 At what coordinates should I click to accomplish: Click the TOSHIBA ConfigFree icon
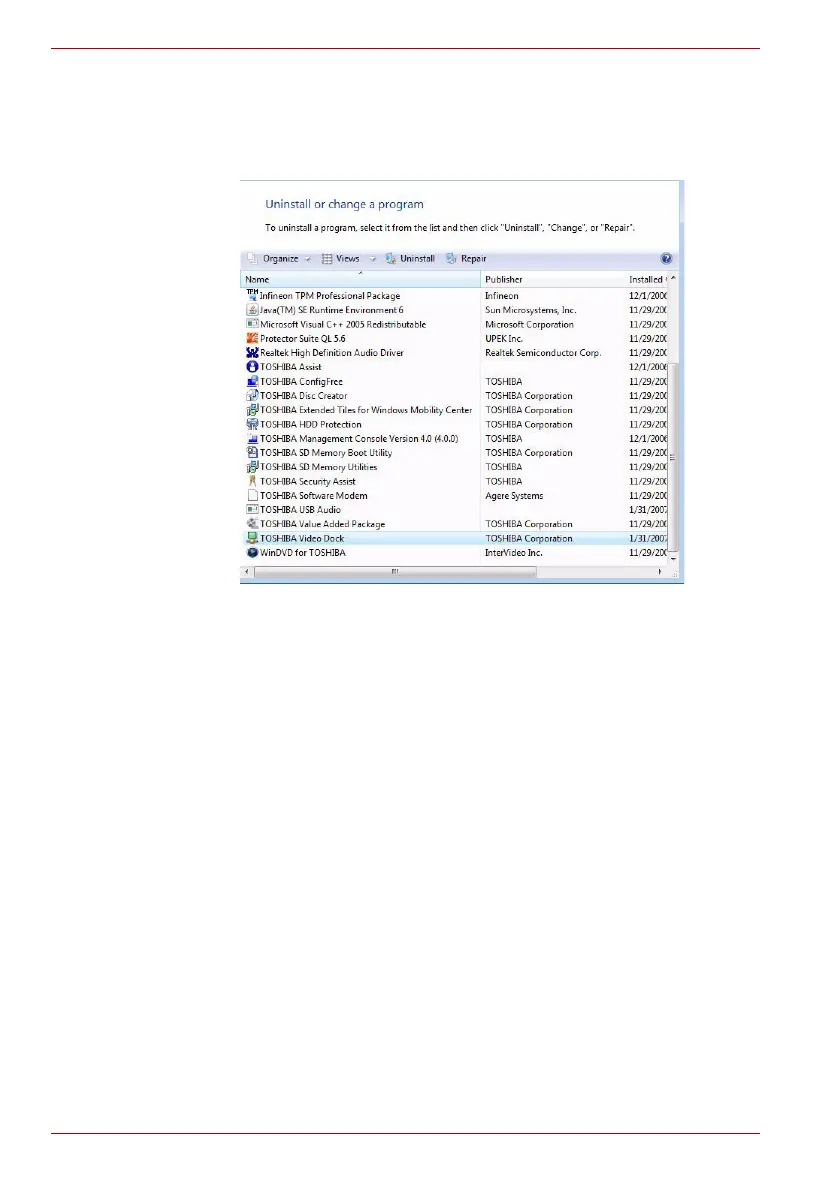(252, 381)
